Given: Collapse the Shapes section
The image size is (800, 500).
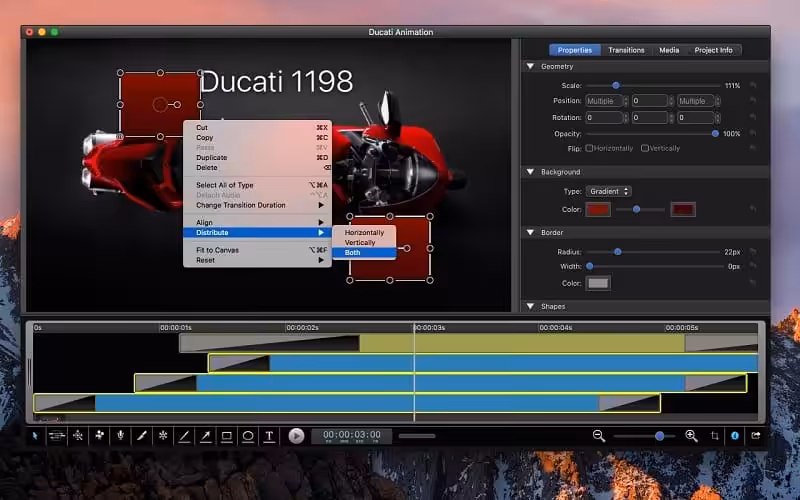Looking at the screenshot, I should pyautogui.click(x=530, y=306).
